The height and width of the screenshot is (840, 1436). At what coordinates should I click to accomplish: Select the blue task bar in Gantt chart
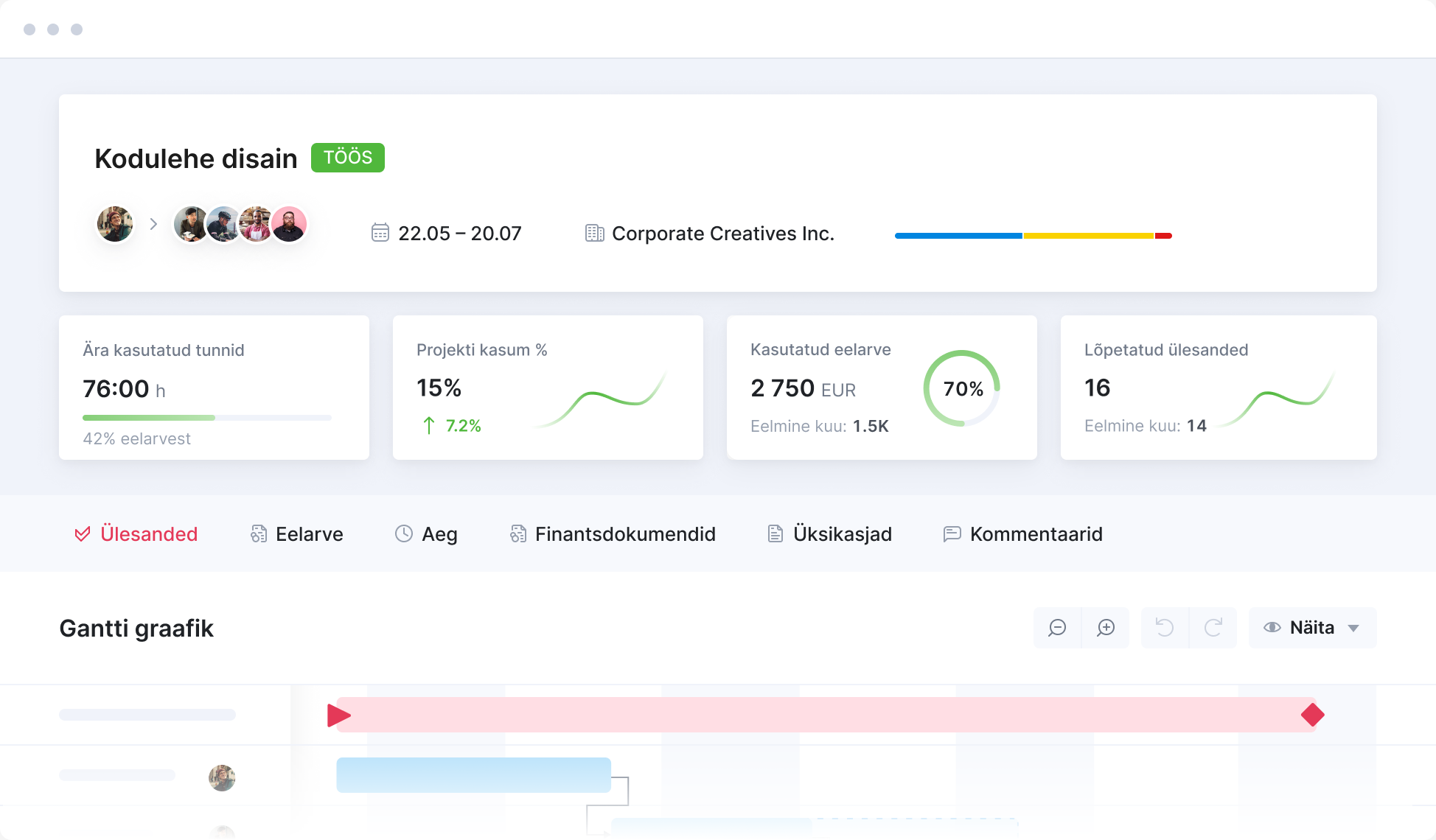click(473, 775)
